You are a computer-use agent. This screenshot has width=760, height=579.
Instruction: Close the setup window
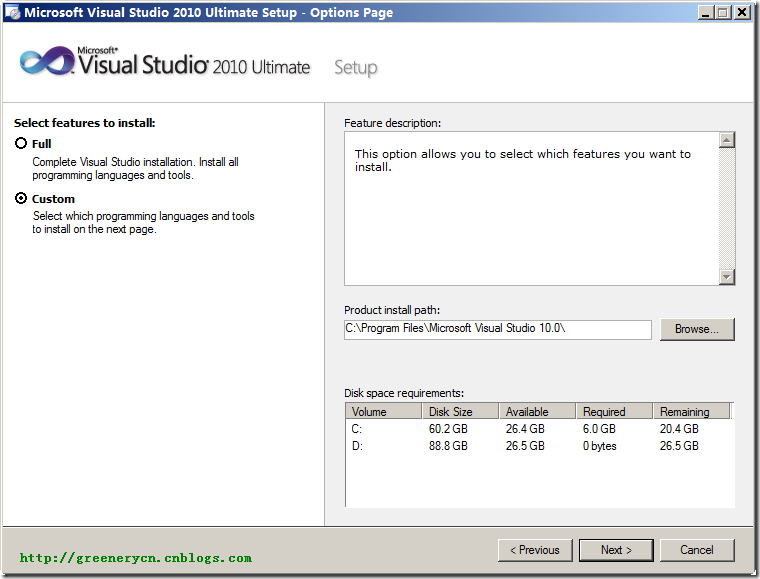point(742,12)
